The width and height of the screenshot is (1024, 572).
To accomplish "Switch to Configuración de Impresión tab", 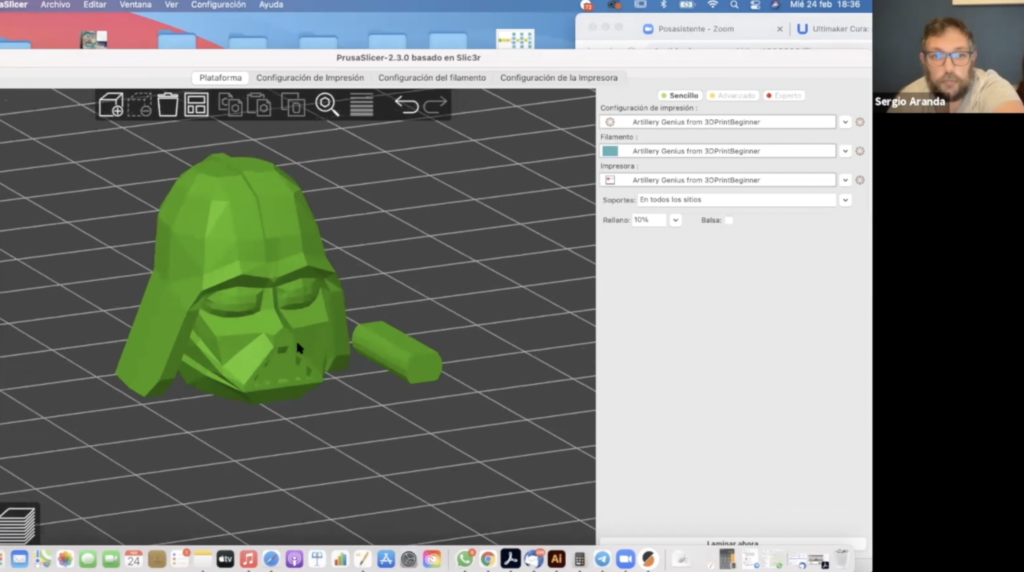I will [310, 78].
